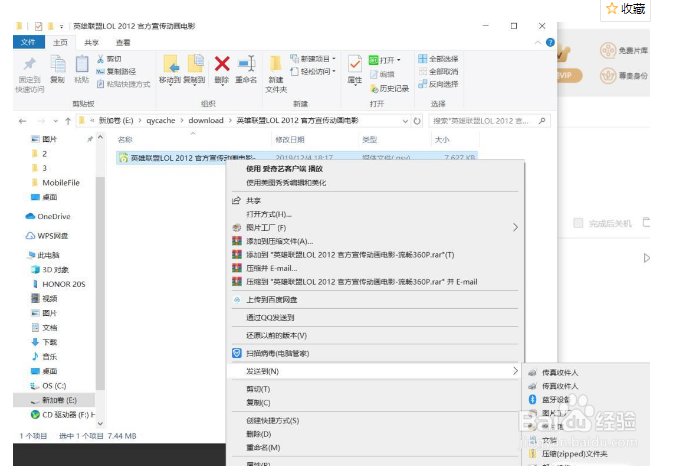The height and width of the screenshot is (466, 676).
Task: Click Invert selection (反向选择) in ribbon
Action: click(438, 84)
